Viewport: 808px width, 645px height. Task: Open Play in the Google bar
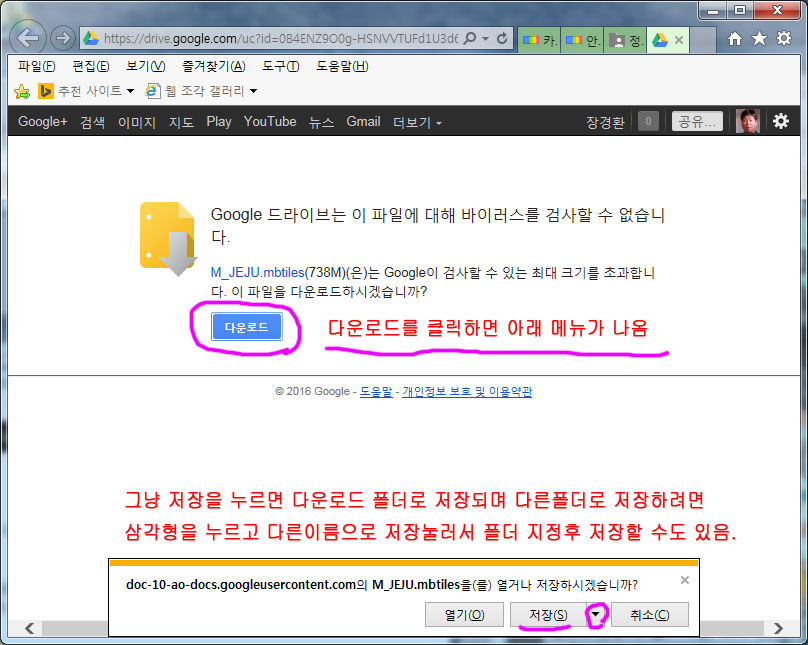tap(218, 122)
